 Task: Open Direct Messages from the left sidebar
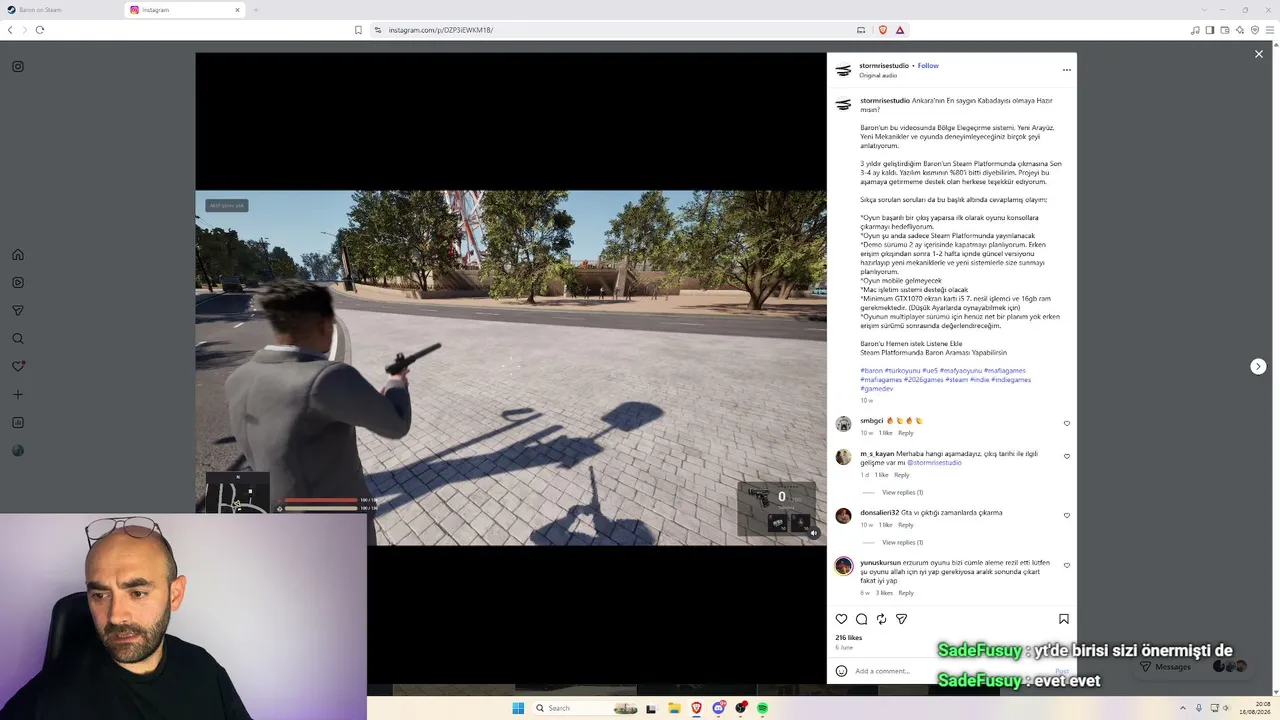pyautogui.click(x=18, y=310)
